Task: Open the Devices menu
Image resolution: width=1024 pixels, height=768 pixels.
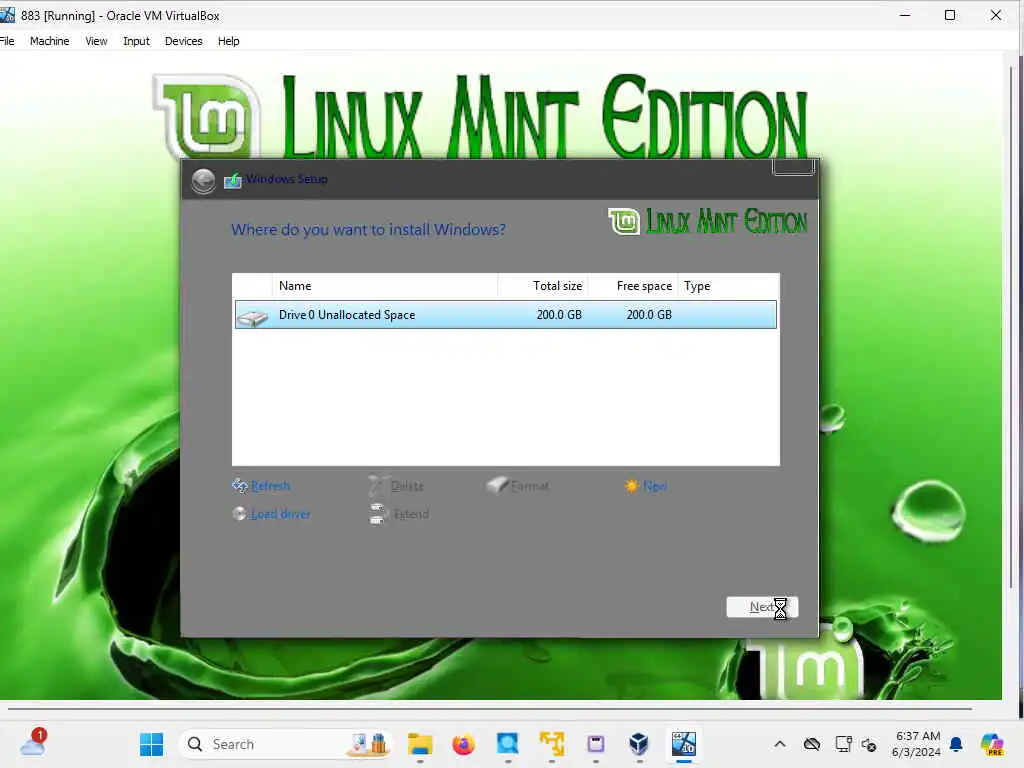Action: tap(184, 41)
